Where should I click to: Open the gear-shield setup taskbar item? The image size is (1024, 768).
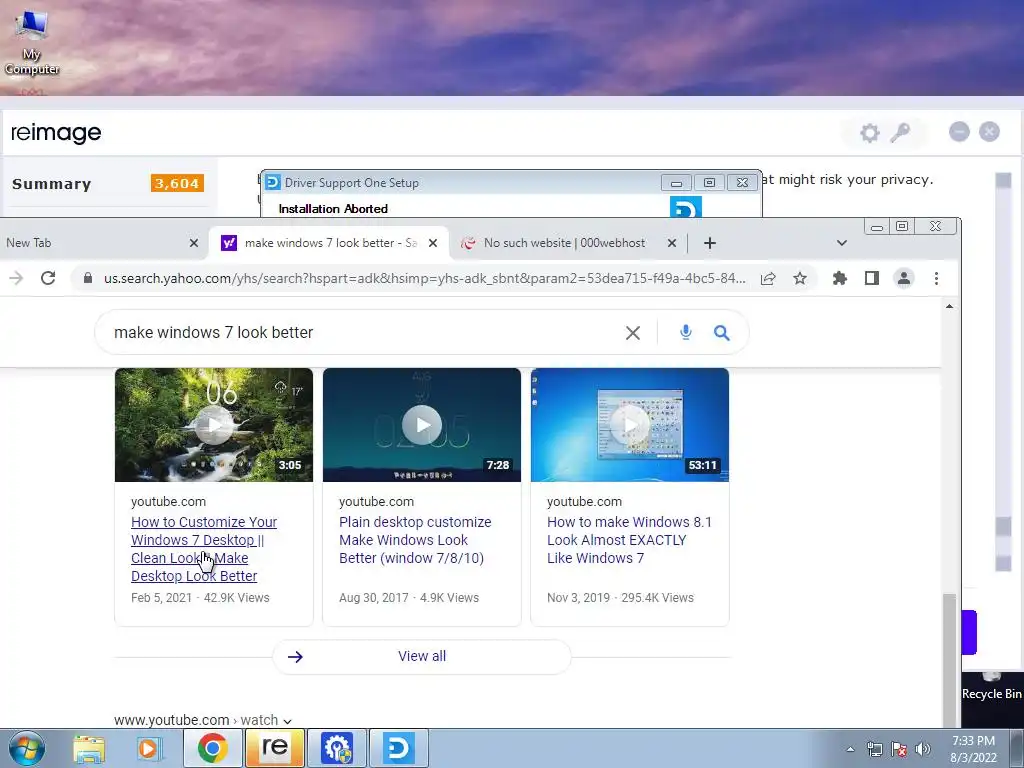pyautogui.click(x=337, y=748)
